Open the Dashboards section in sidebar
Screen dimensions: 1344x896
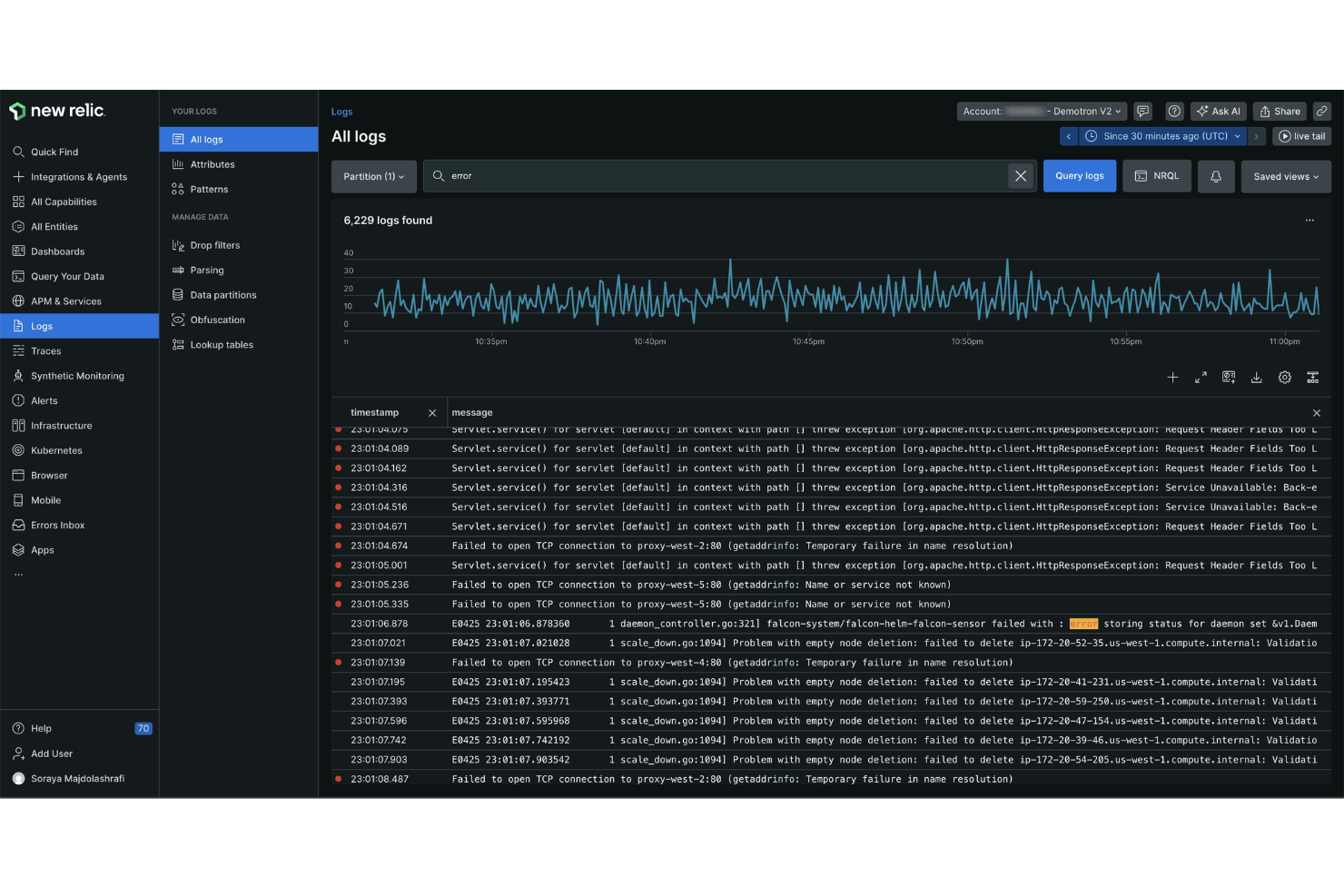(57, 251)
